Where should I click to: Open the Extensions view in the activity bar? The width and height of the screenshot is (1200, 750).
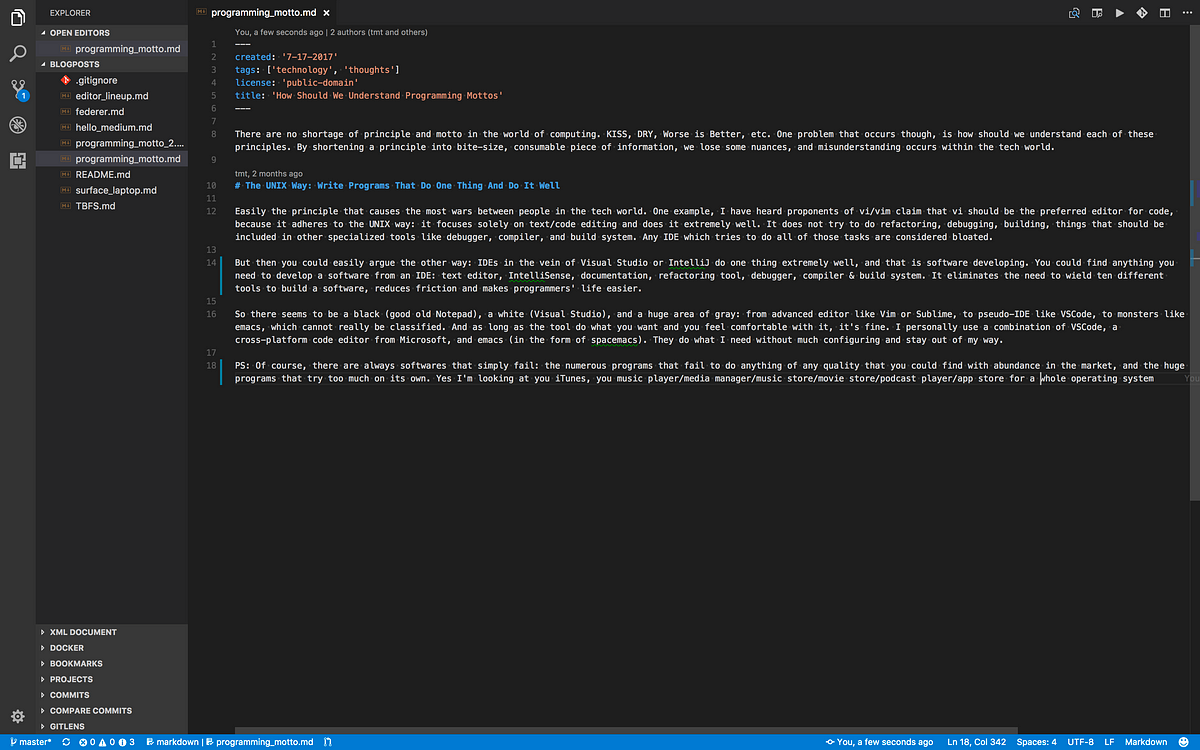click(17, 160)
